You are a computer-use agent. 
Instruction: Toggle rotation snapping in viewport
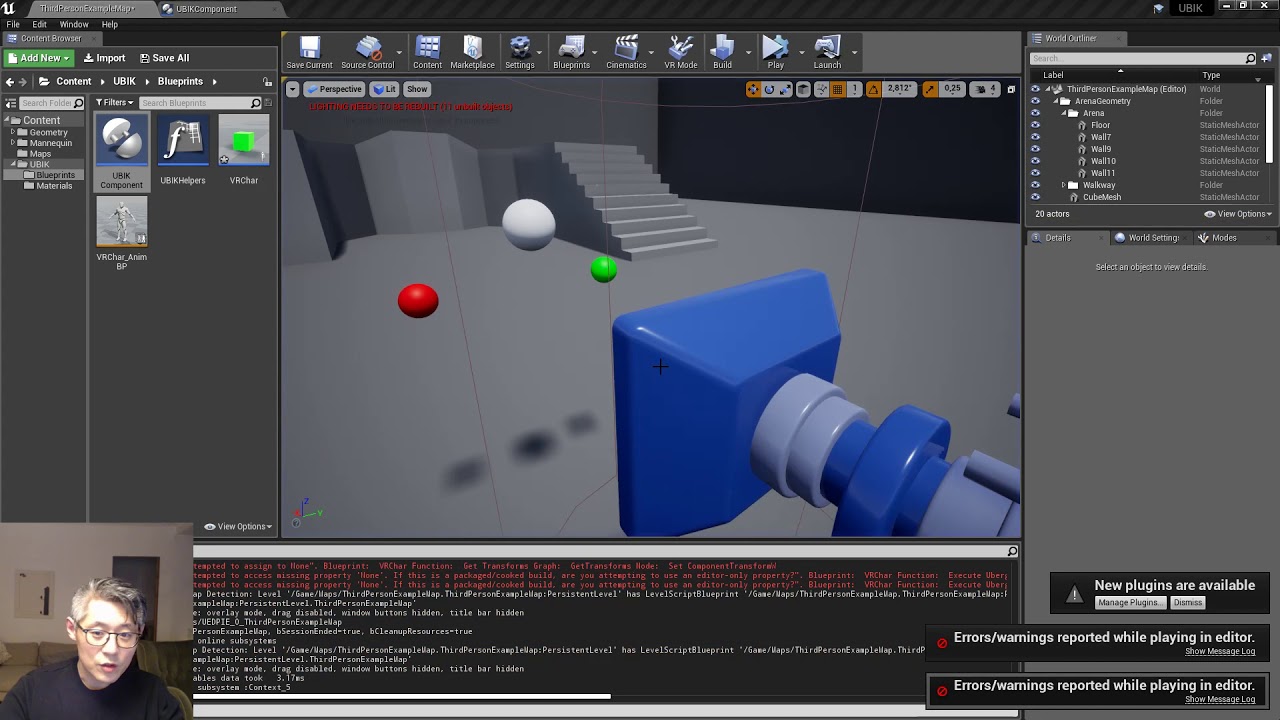(873, 89)
